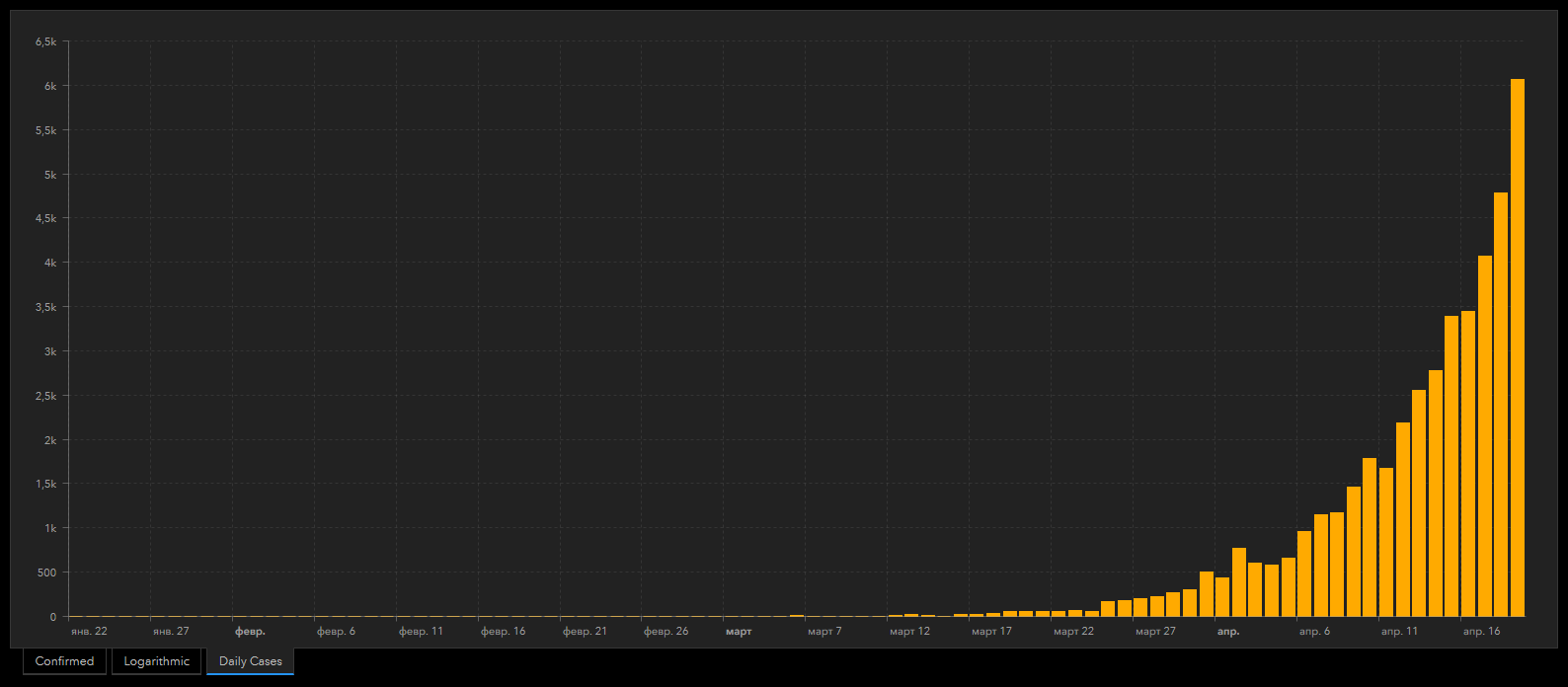Click the April 16 daily cases bar
1568x687 pixels.
click(x=1468, y=464)
